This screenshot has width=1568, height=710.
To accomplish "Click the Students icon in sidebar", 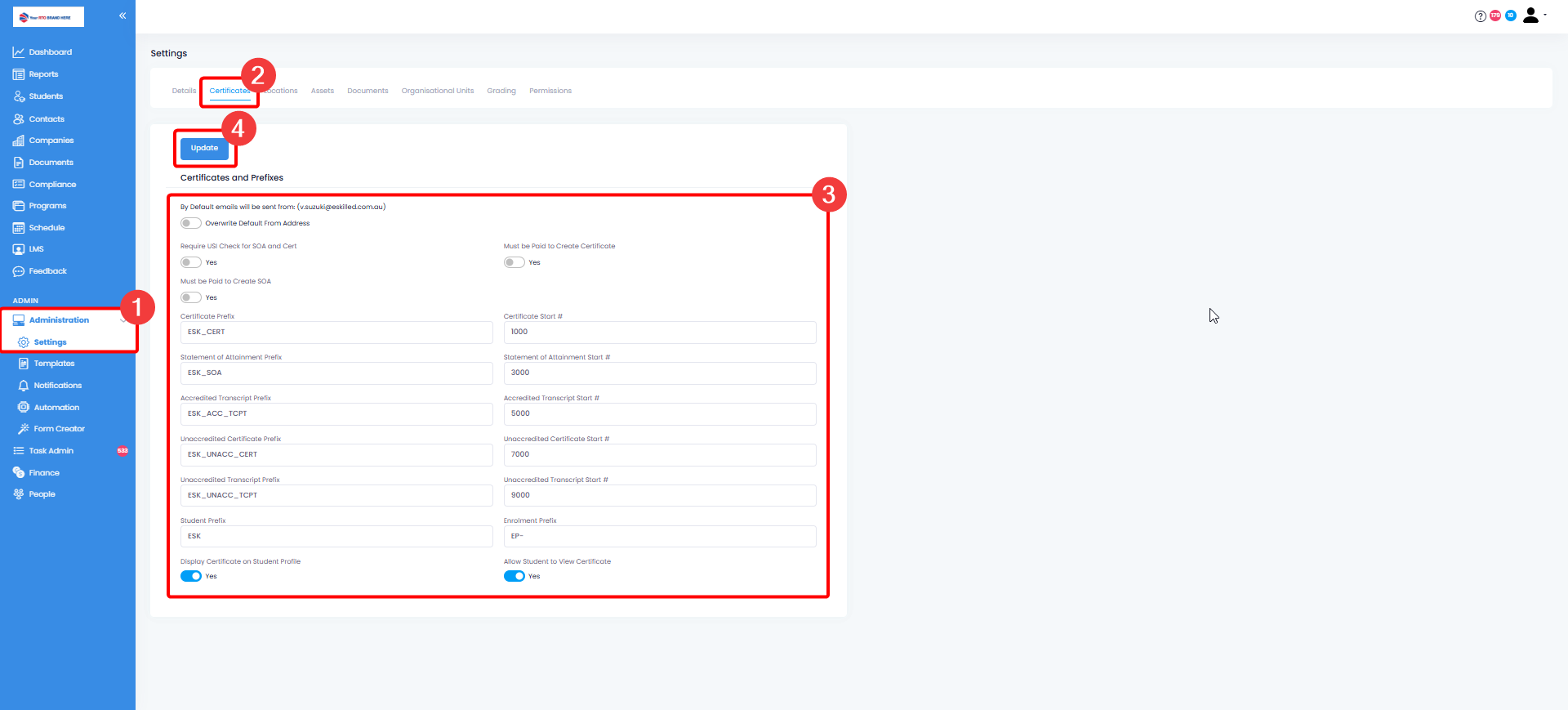I will coord(19,96).
